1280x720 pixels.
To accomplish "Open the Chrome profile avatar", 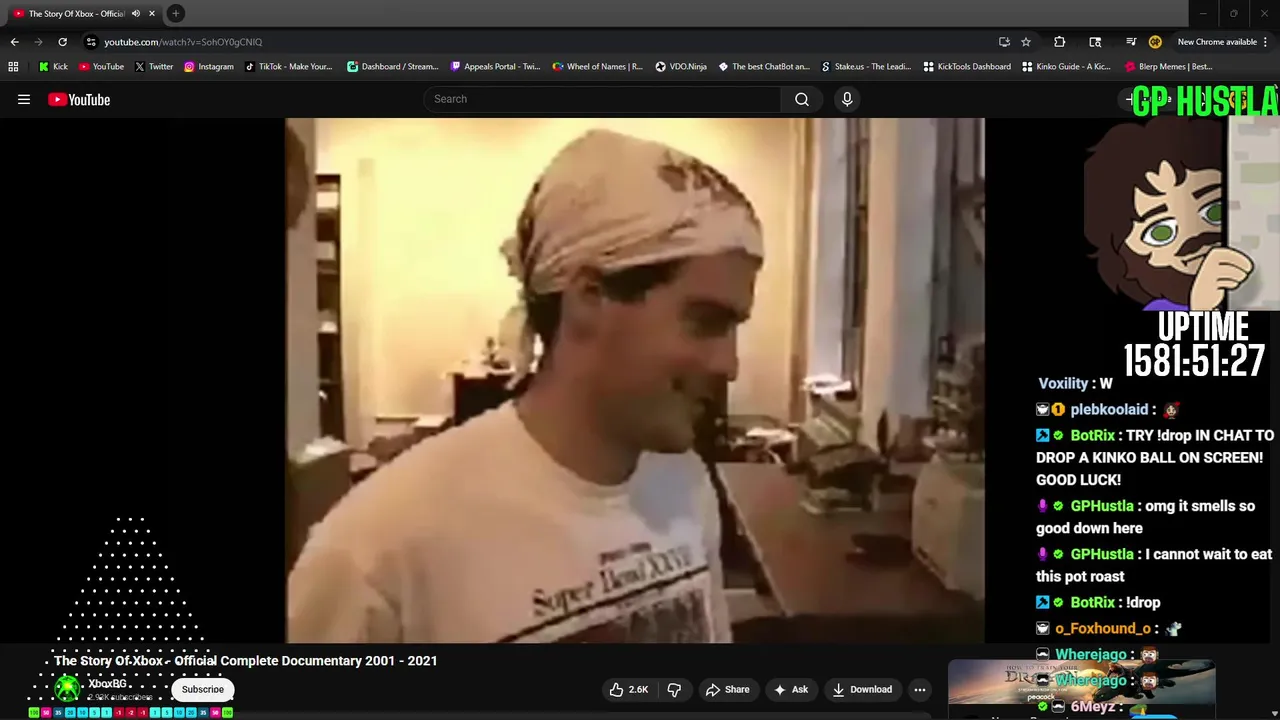I will tap(1155, 42).
